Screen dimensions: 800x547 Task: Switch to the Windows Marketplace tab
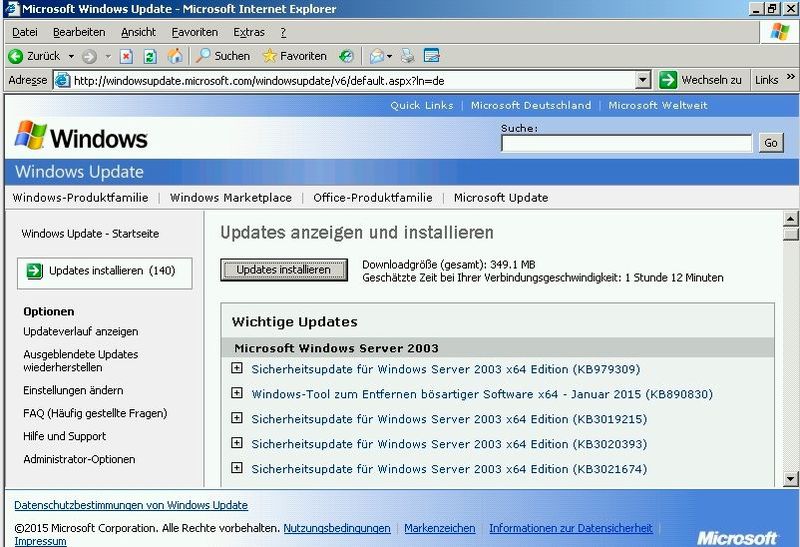231,198
